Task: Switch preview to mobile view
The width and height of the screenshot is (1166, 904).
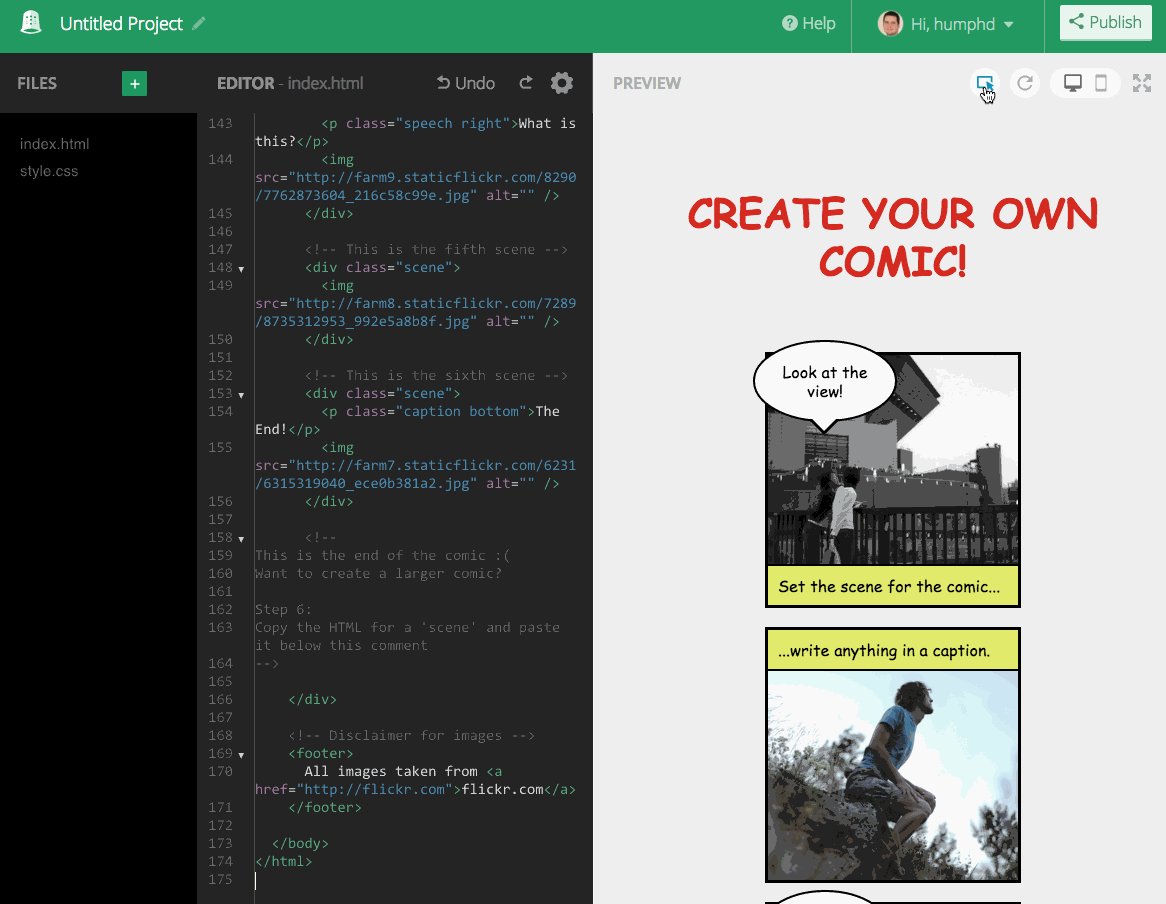Action: pos(1098,84)
